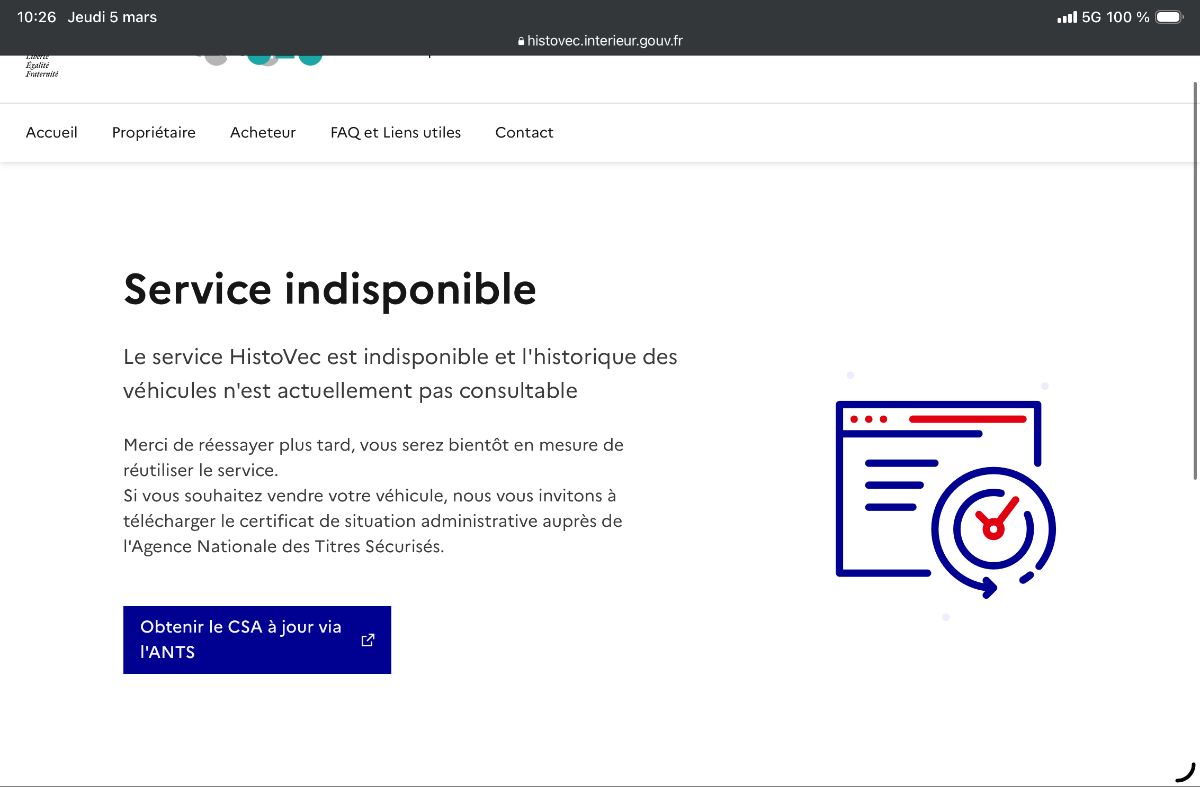Open the Accueil navigation item

pyautogui.click(x=52, y=132)
